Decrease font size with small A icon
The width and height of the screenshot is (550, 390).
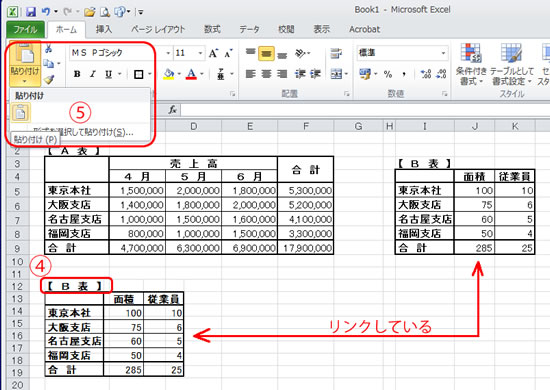228,53
